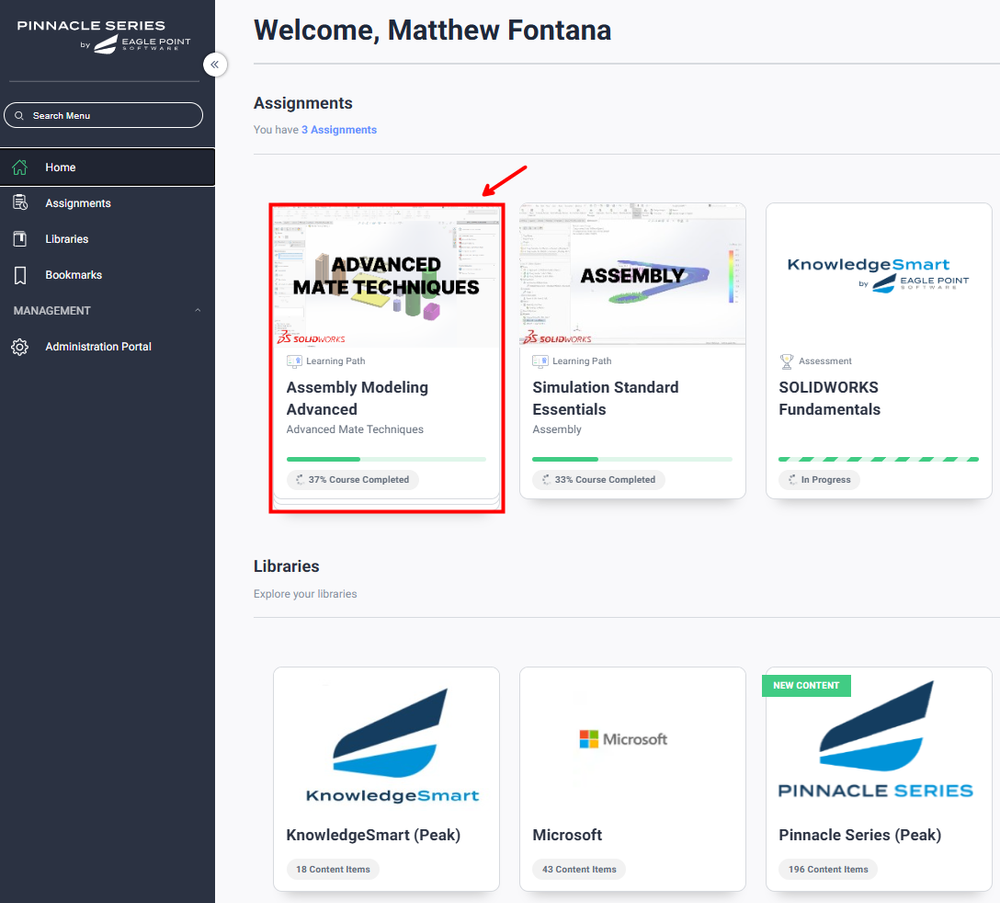Click the Home house icon in sidebar

click(x=20, y=167)
